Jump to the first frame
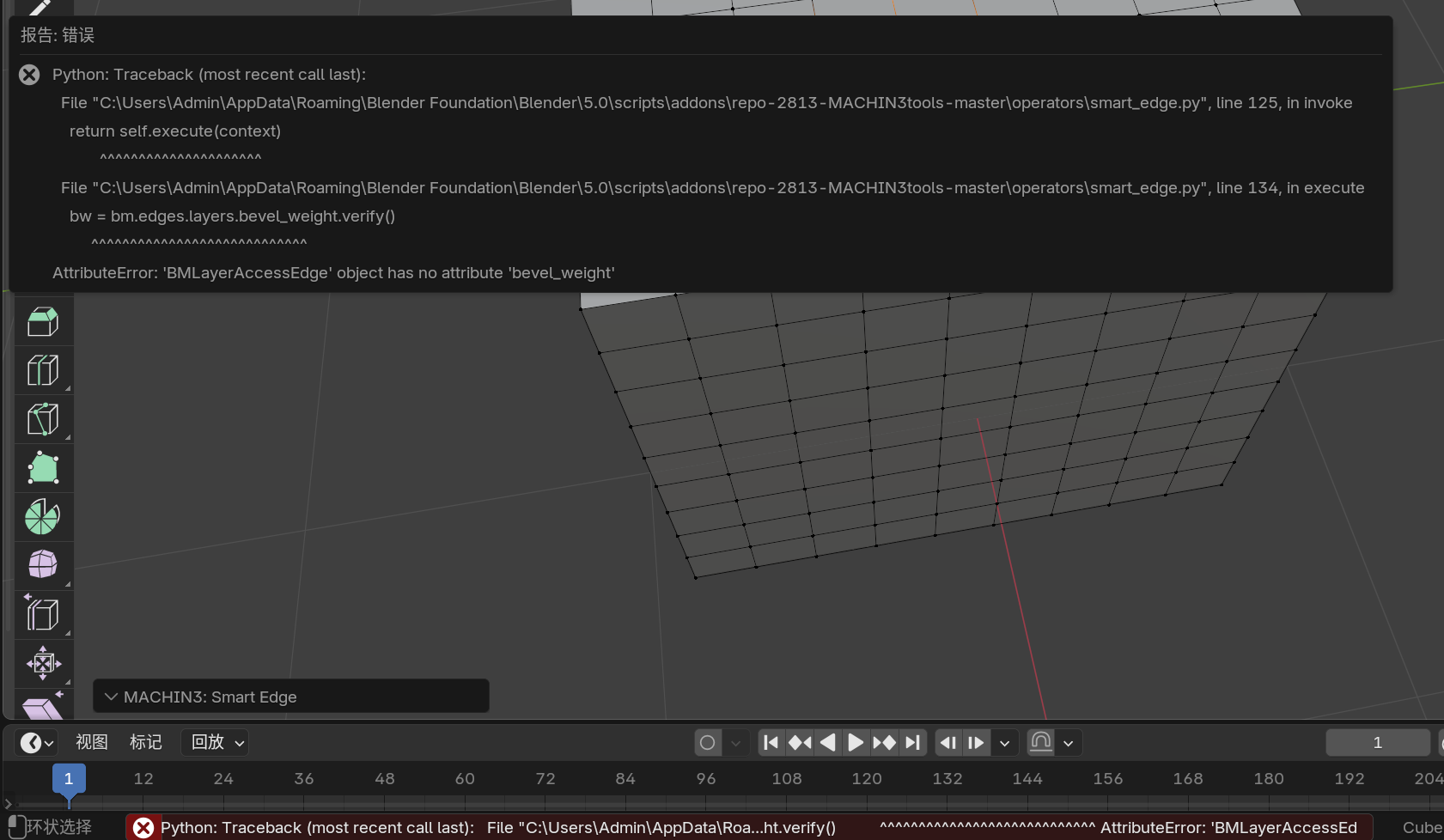The height and width of the screenshot is (840, 1444). [771, 742]
